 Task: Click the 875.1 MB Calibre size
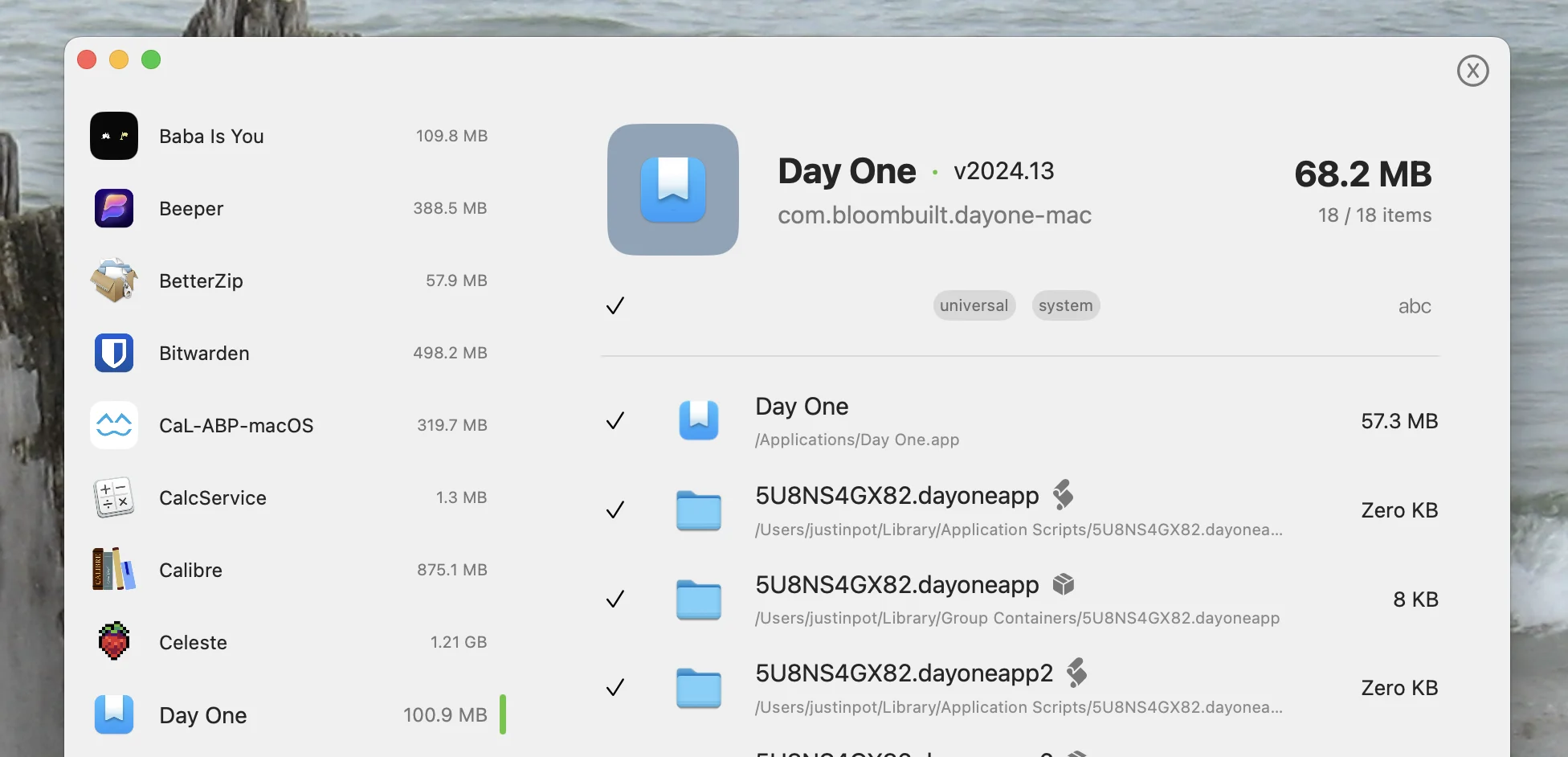[x=452, y=570]
